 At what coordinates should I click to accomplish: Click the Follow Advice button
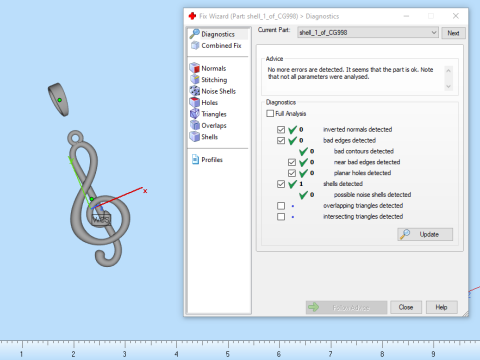tap(347, 307)
